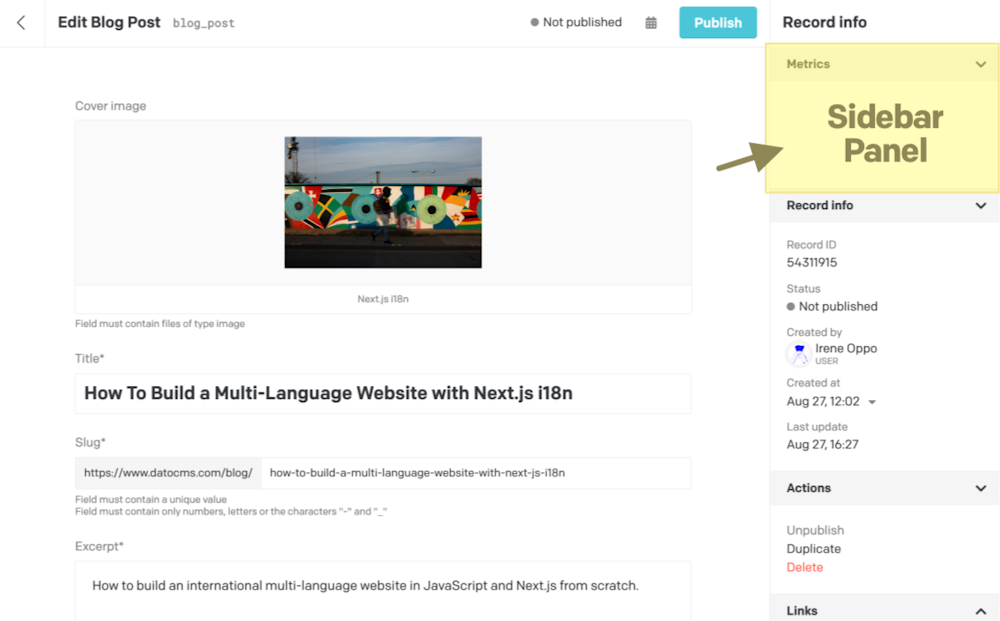Click the Not published status in header
This screenshot has height=621, width=1000.
(576, 22)
